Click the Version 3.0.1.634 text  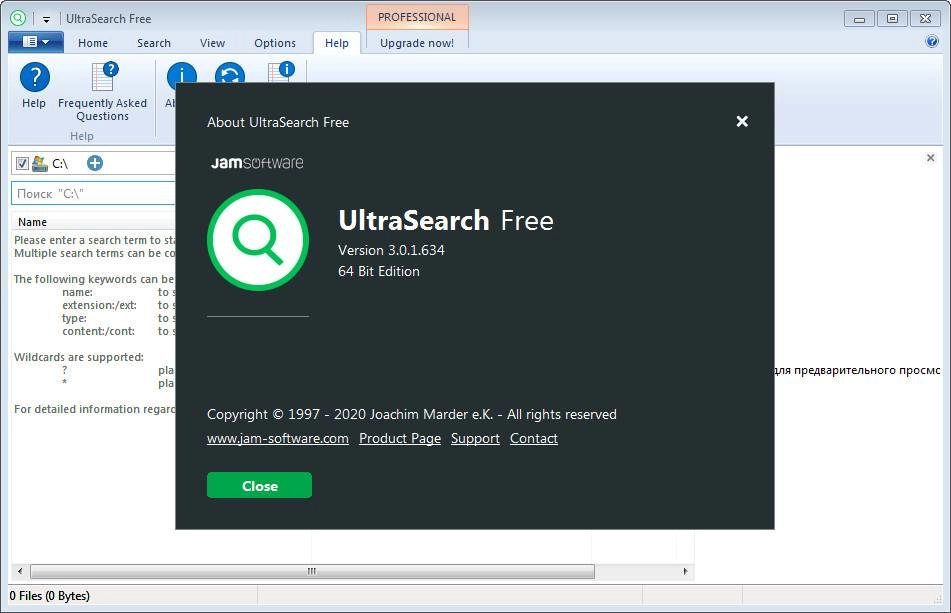[x=391, y=250]
